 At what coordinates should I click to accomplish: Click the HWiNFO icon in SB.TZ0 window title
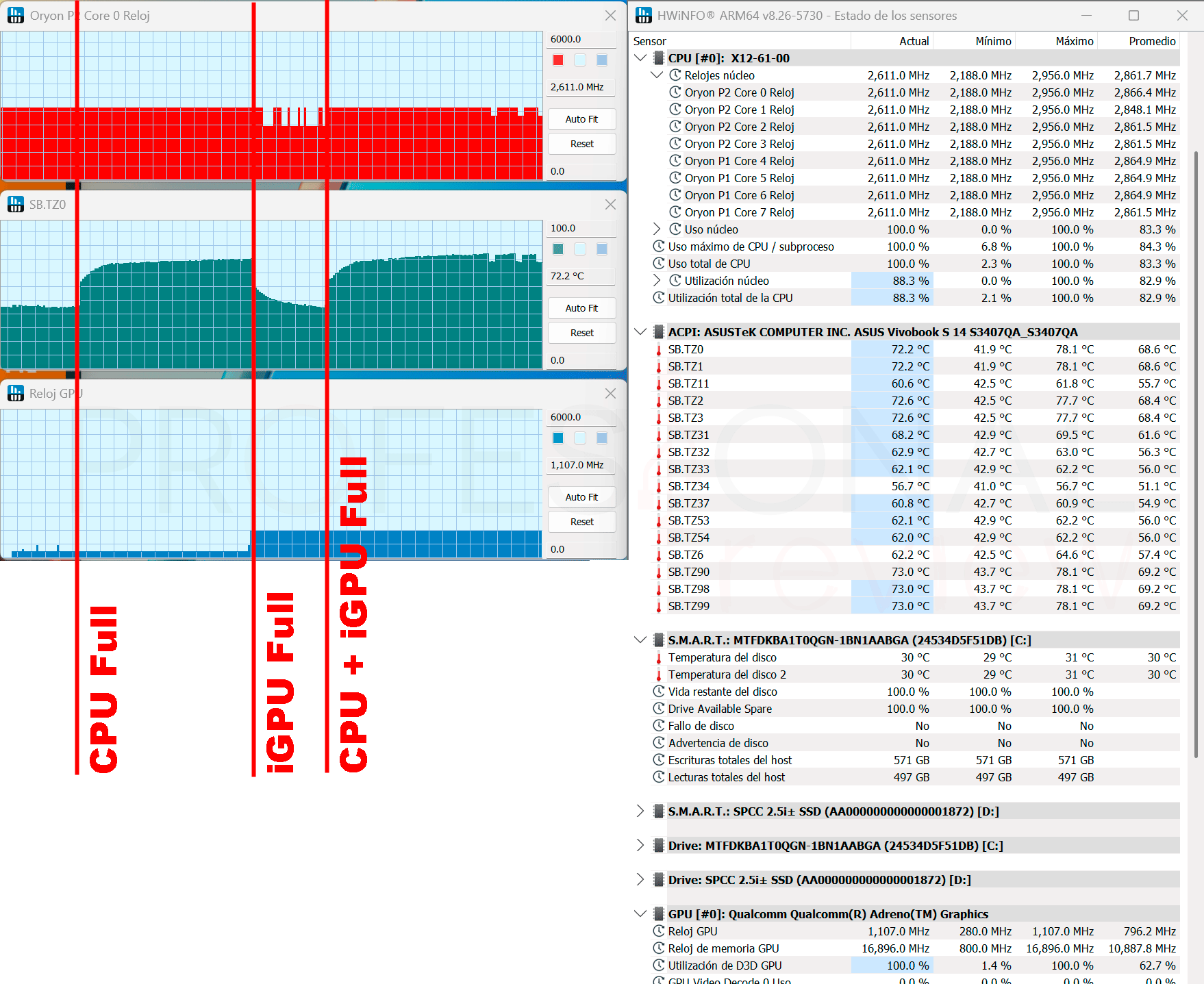click(15, 204)
